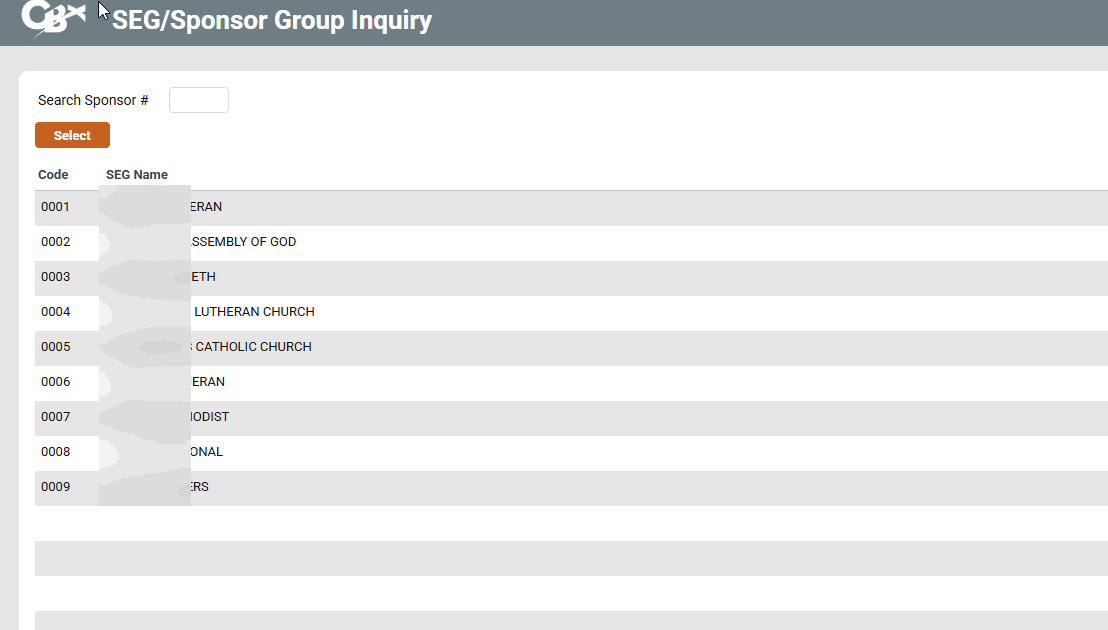Click the Search Sponsor # label
1108x630 pixels.
click(93, 100)
